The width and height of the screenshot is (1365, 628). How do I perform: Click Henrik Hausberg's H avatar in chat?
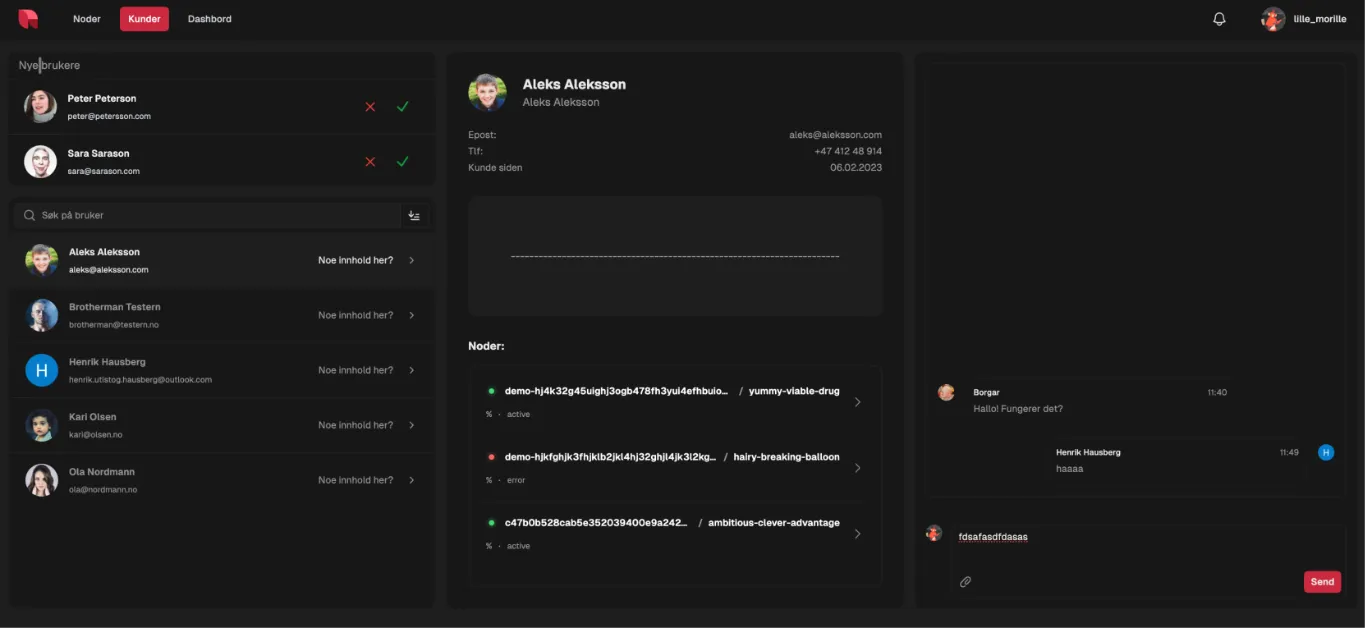pos(1326,452)
